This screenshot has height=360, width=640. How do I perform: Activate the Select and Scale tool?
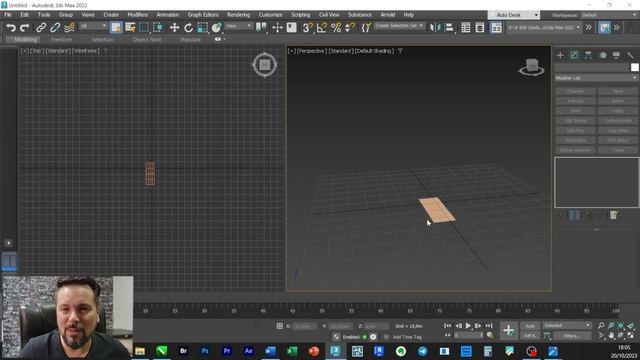click(202, 28)
